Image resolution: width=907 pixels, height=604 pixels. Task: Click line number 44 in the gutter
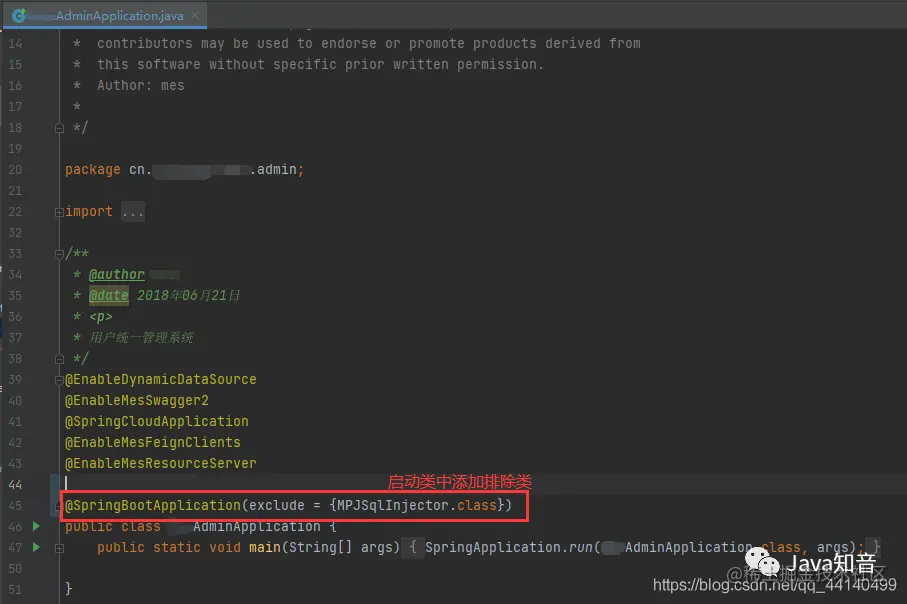[x=15, y=484]
